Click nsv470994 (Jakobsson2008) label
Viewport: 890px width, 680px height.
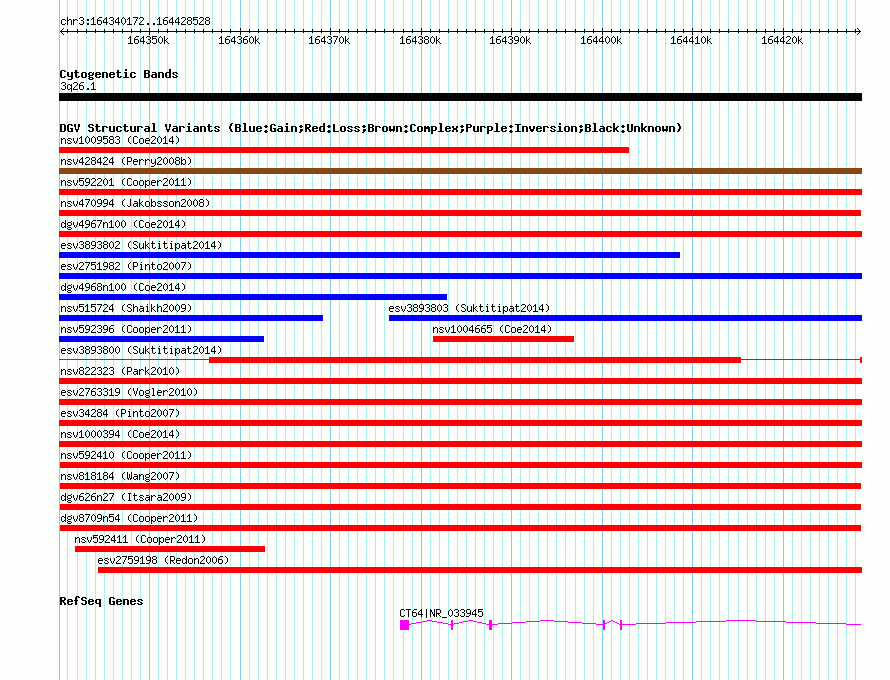[x=135, y=203]
